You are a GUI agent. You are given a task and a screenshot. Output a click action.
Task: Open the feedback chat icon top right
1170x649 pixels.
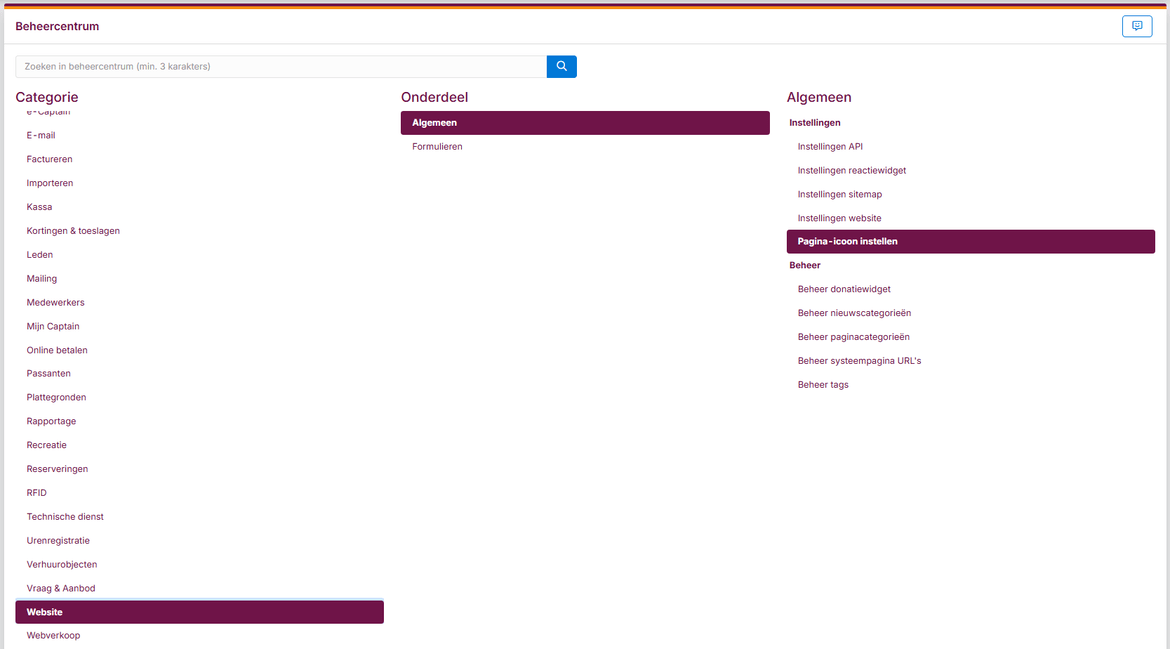pyautogui.click(x=1137, y=26)
